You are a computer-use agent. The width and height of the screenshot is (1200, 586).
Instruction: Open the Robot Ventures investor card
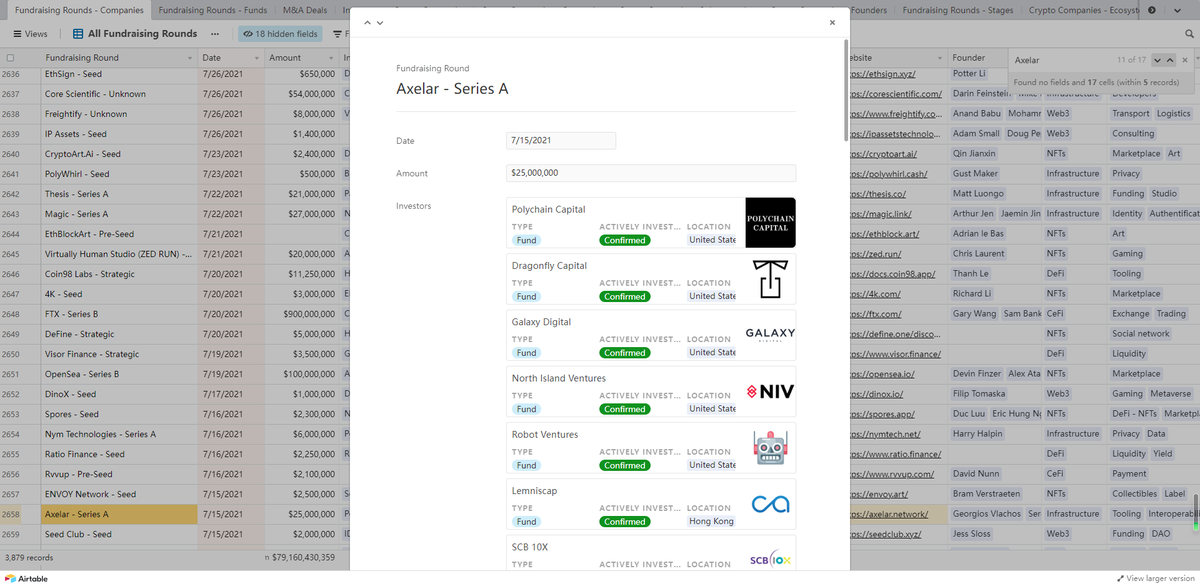(651, 447)
